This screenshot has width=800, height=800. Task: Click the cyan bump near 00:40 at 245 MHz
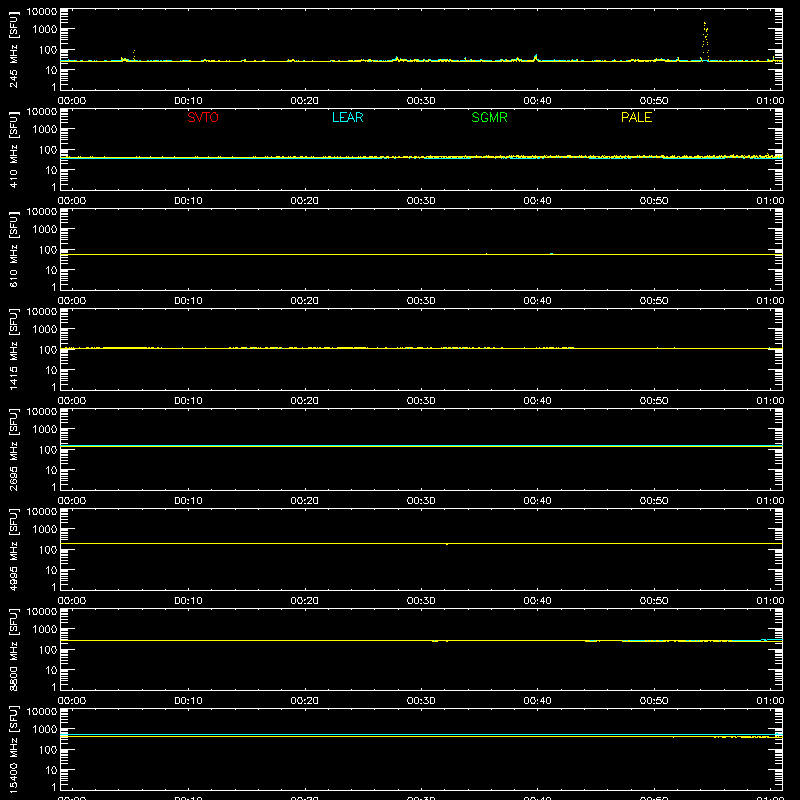click(x=535, y=57)
